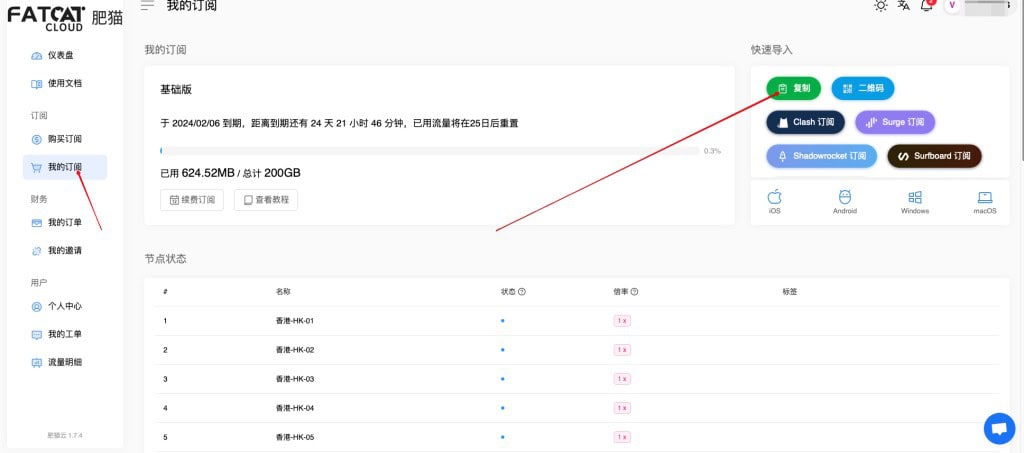1024x453 pixels.
Task: Open 我的邀请 in sidebar
Action: pos(57,251)
